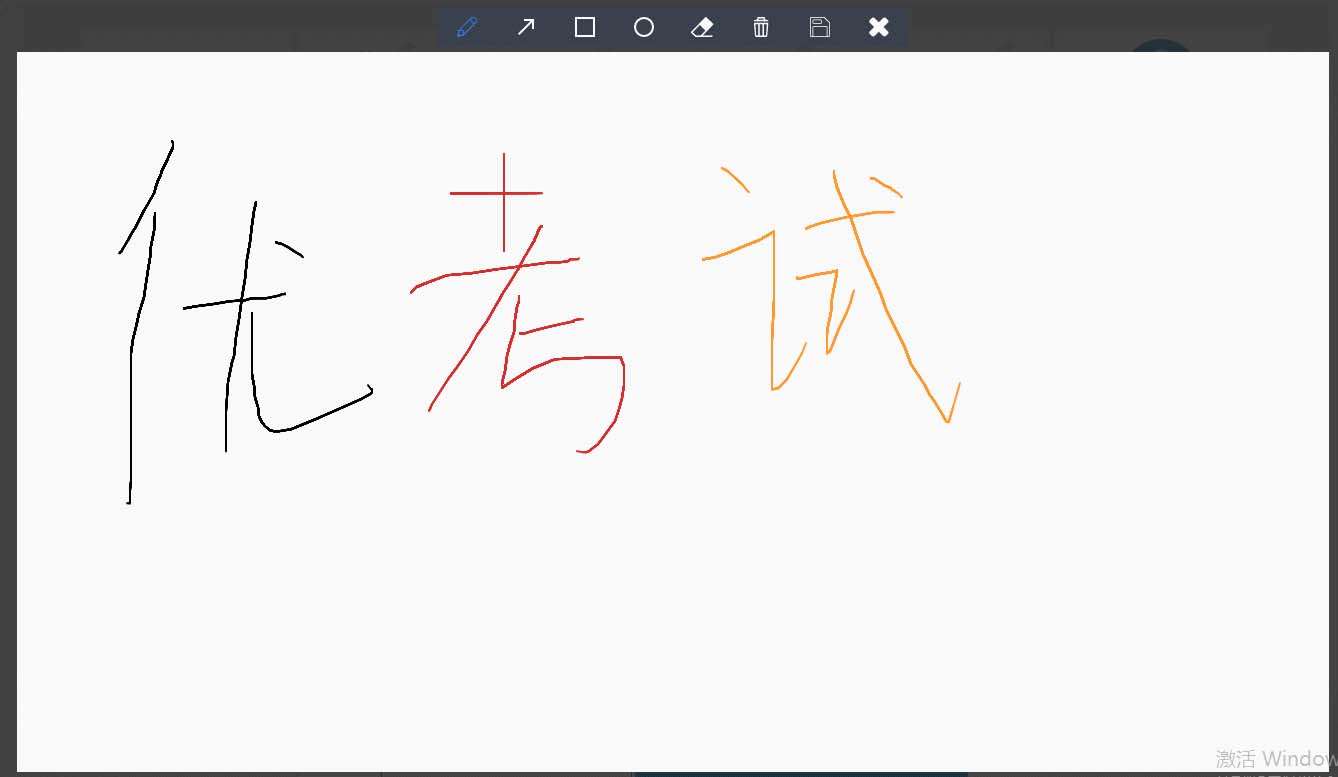The image size is (1338, 777).
Task: Click the dimmed background left of the toolbar
Action: tap(200, 27)
